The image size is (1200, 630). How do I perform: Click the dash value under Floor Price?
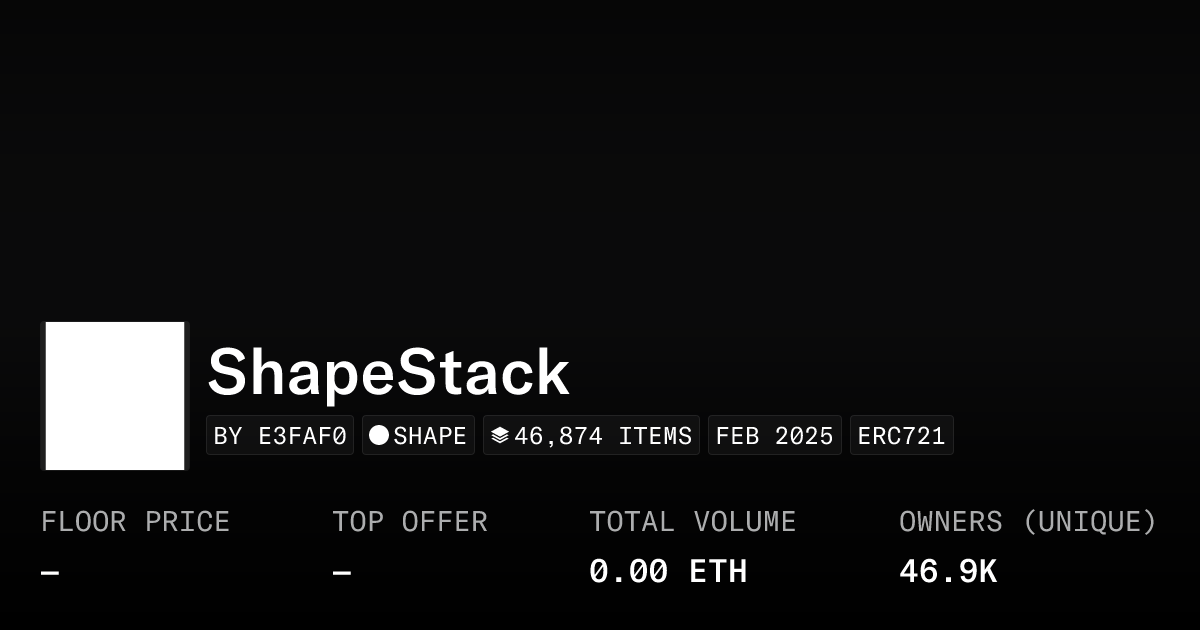click(x=50, y=573)
